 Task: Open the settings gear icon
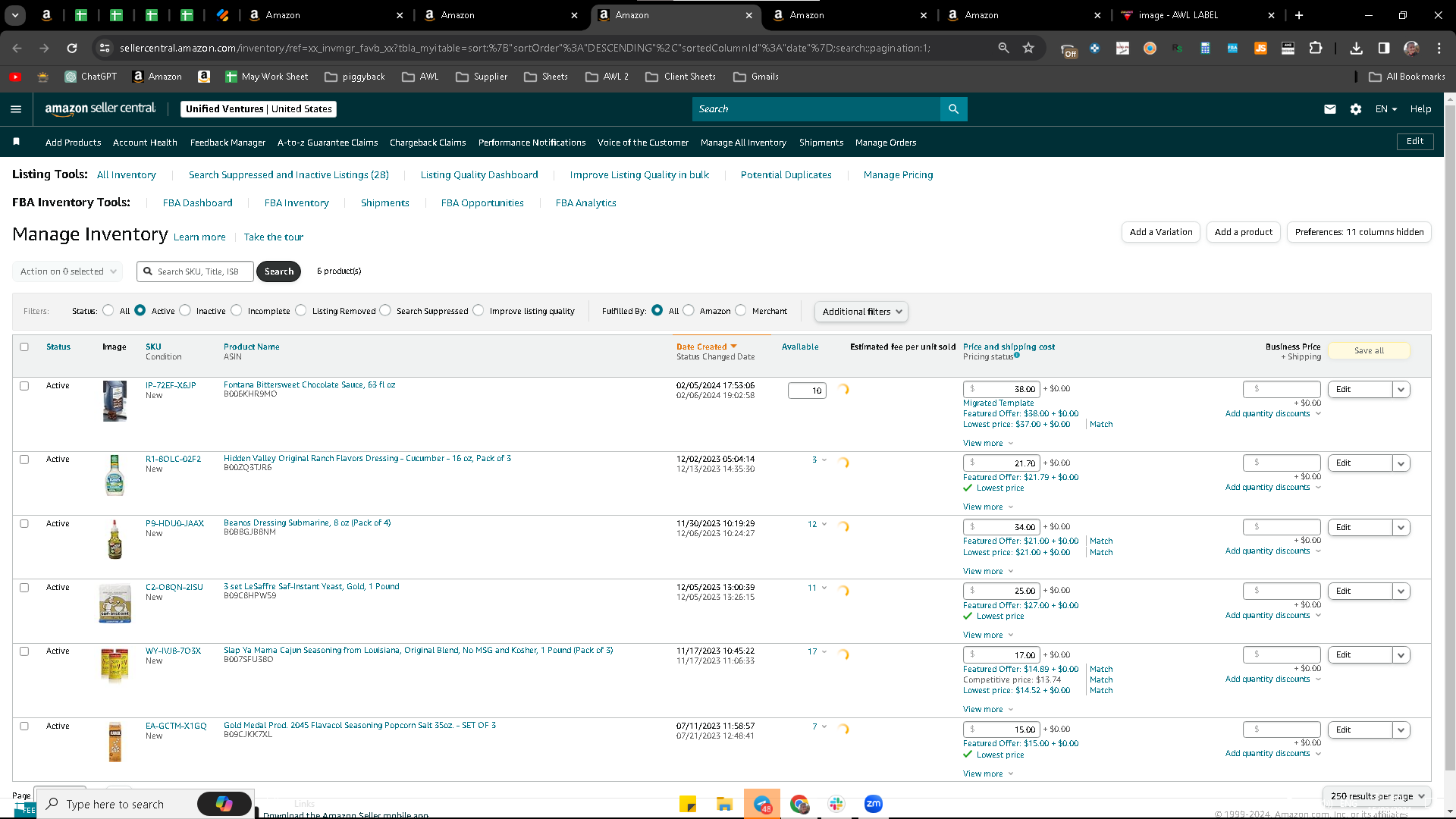click(1356, 109)
